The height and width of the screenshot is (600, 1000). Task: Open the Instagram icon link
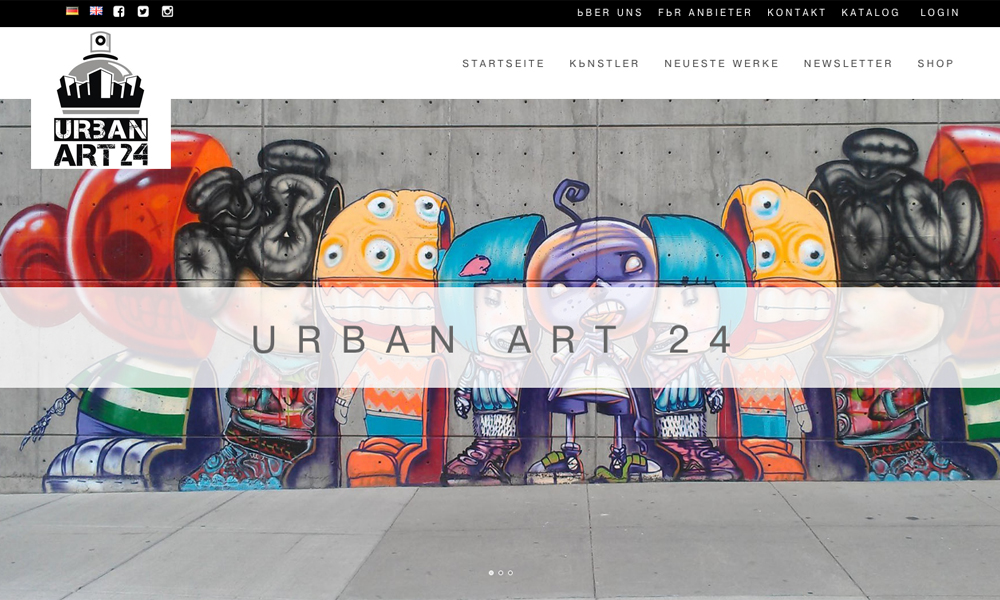(x=168, y=11)
